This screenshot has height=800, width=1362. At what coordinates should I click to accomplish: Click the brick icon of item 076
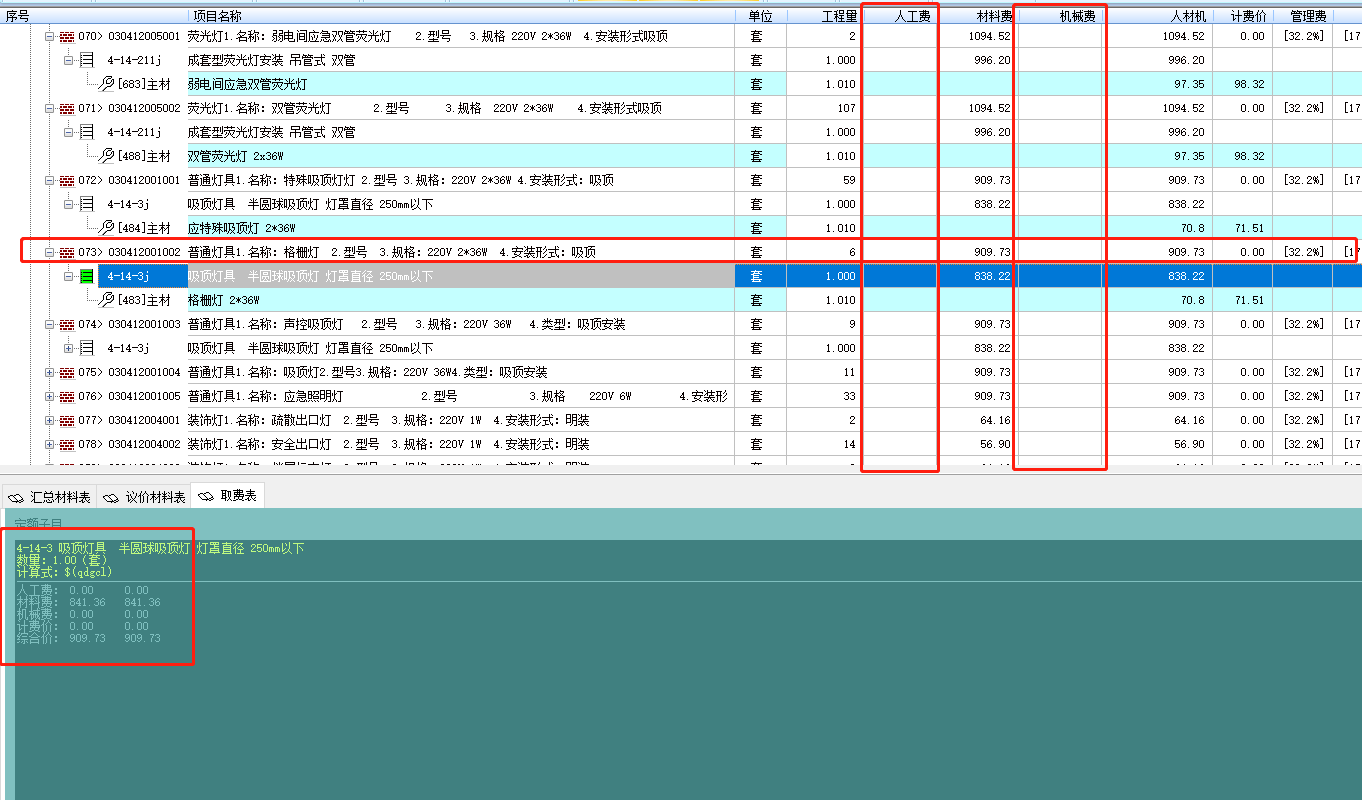67,397
